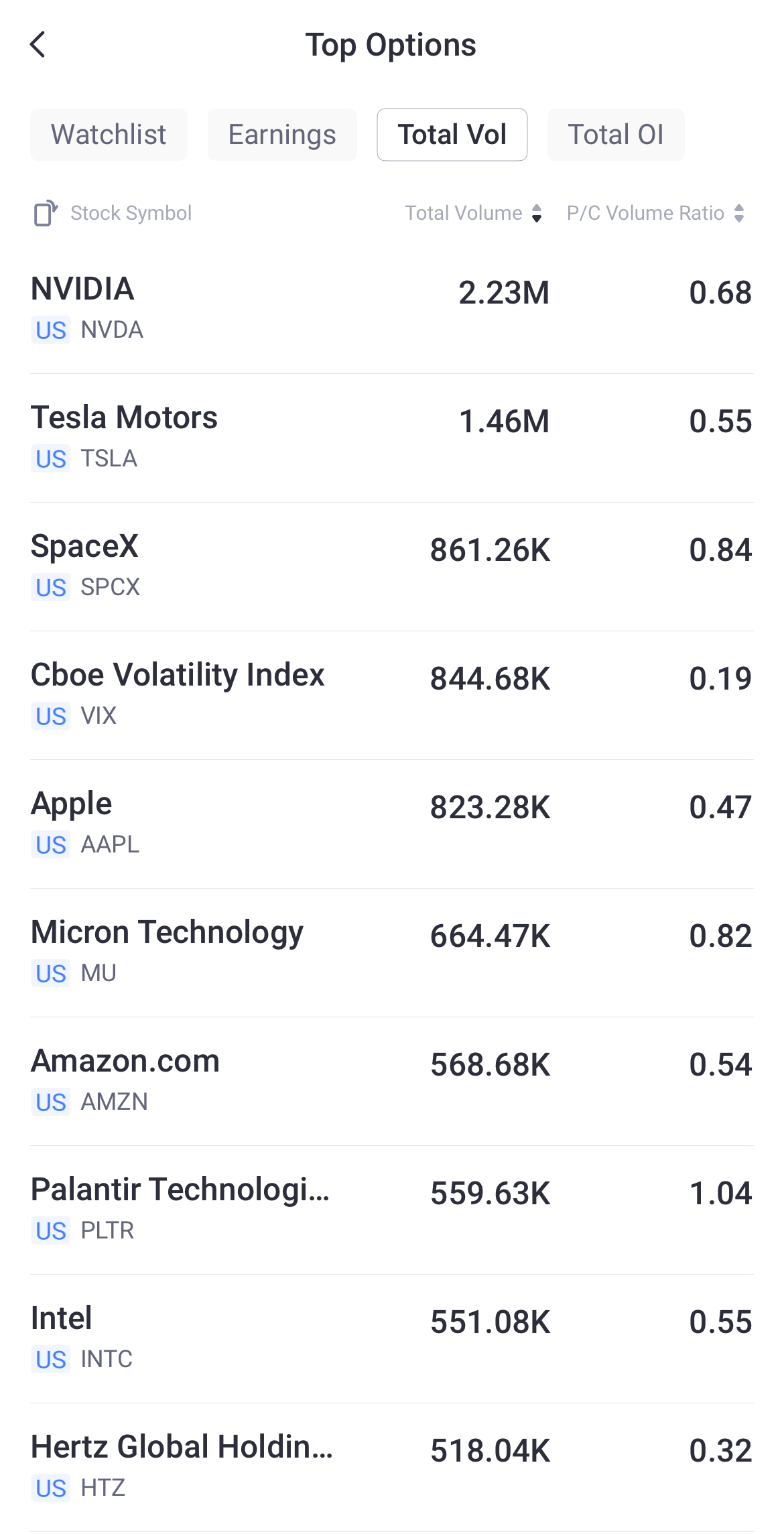
Task: Open the NVIDIA options row
Action: (x=392, y=310)
